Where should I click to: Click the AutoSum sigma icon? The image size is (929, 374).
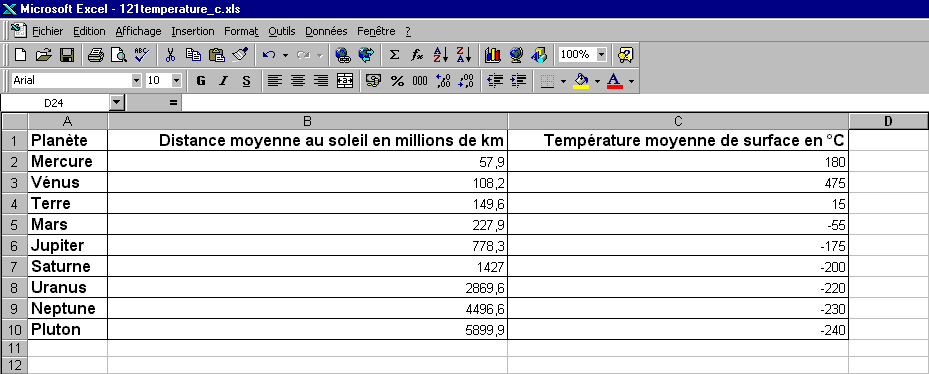(x=395, y=55)
